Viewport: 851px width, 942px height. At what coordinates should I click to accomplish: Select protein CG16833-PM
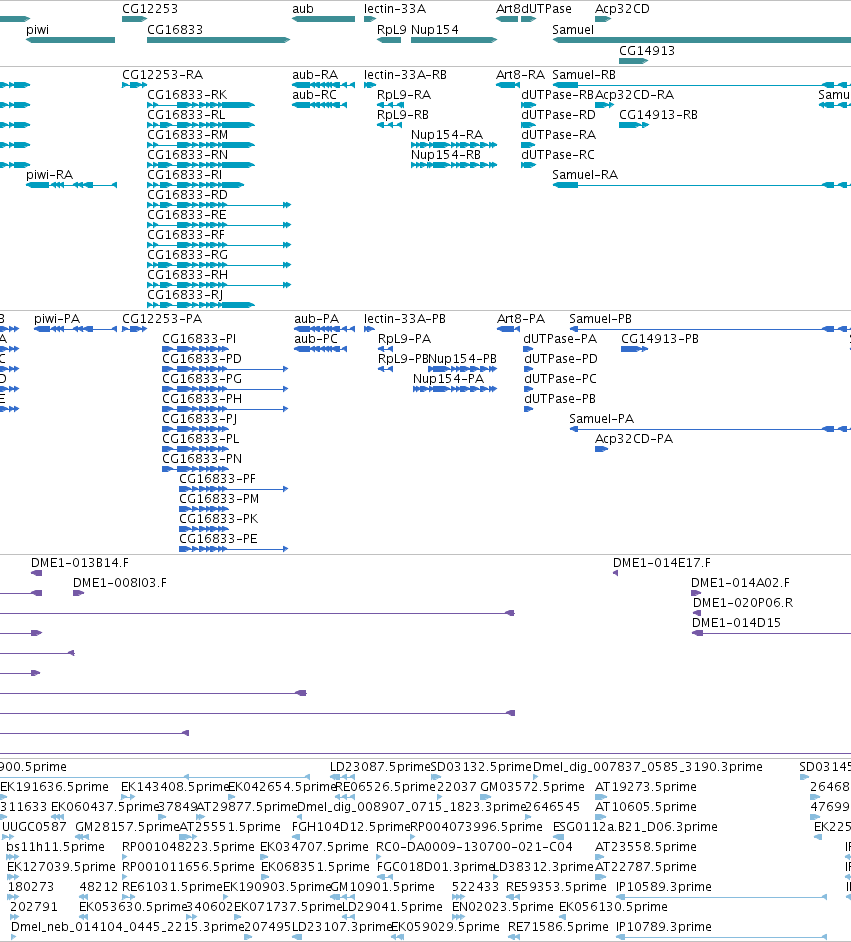coord(219,499)
